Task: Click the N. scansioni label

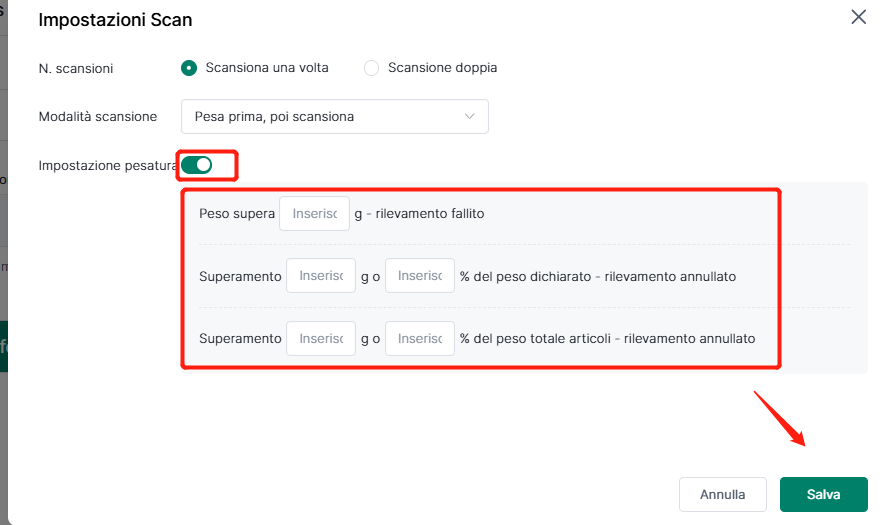Action: pos(76,69)
